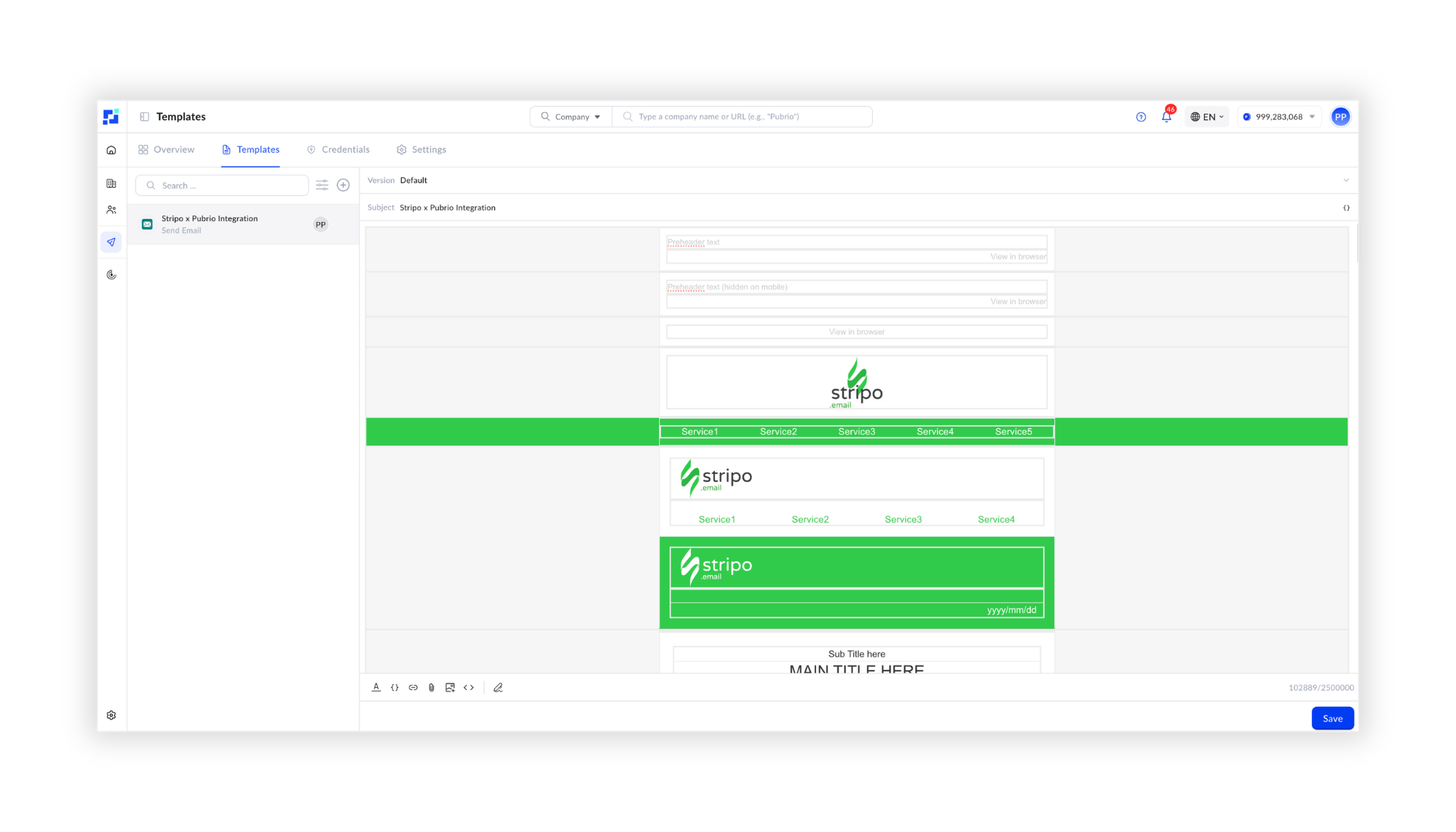
Task: Click the signature pen icon
Action: (498, 687)
